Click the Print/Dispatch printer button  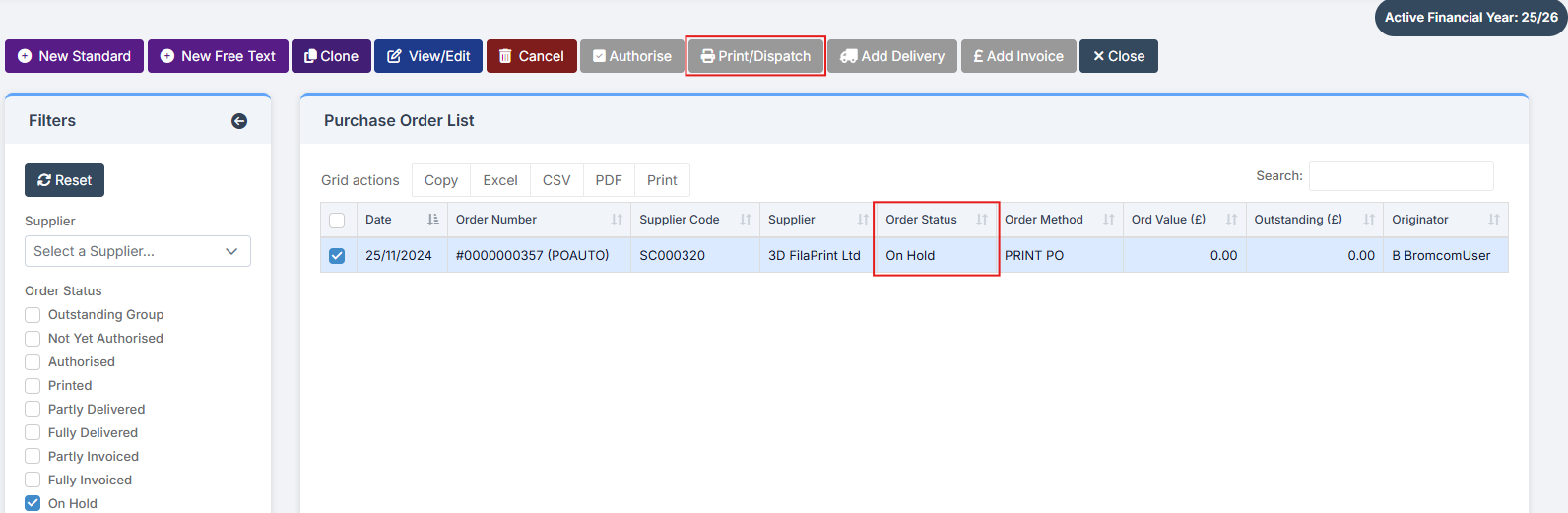coord(755,56)
